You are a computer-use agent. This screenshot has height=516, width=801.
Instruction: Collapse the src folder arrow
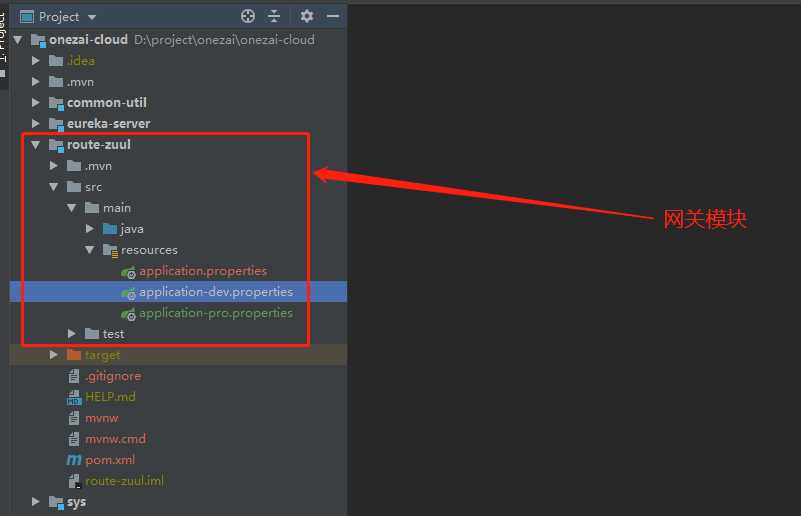[54, 187]
